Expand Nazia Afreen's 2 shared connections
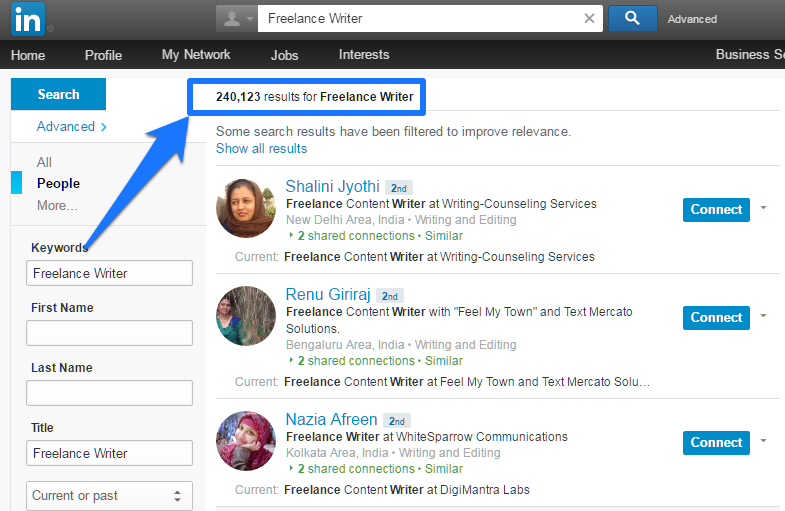Viewport: 785px width, 511px height. tap(356, 469)
